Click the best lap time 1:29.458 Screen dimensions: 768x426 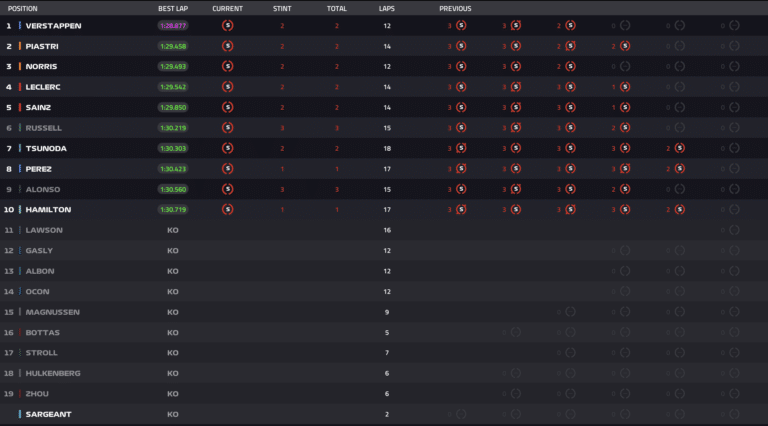pos(173,47)
